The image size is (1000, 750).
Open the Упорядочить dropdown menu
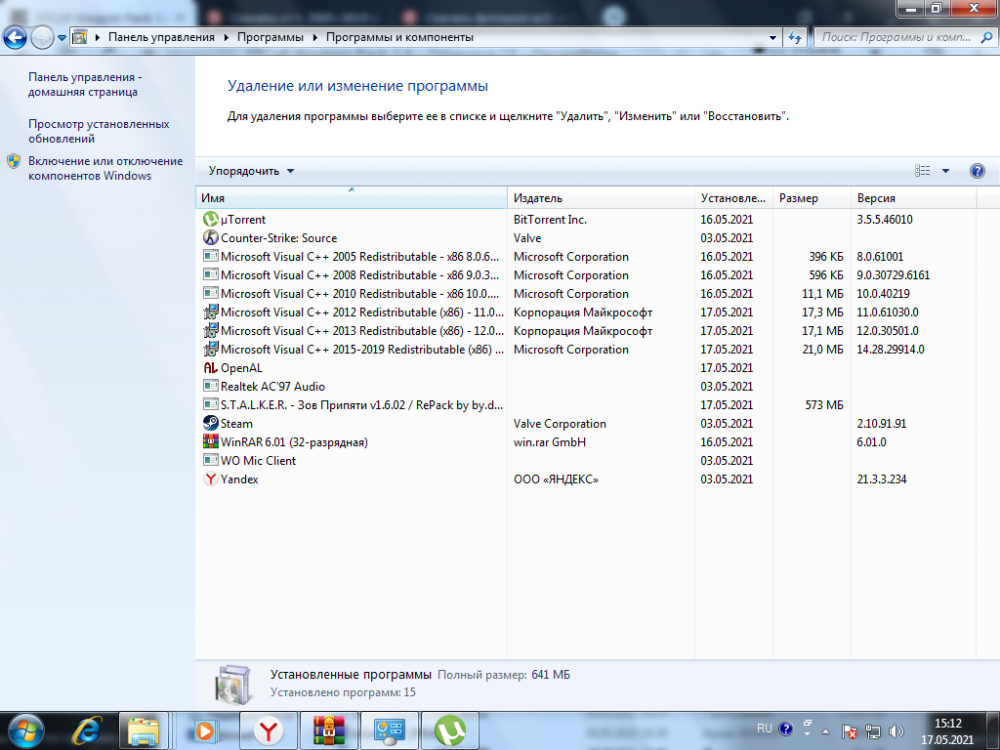point(251,171)
